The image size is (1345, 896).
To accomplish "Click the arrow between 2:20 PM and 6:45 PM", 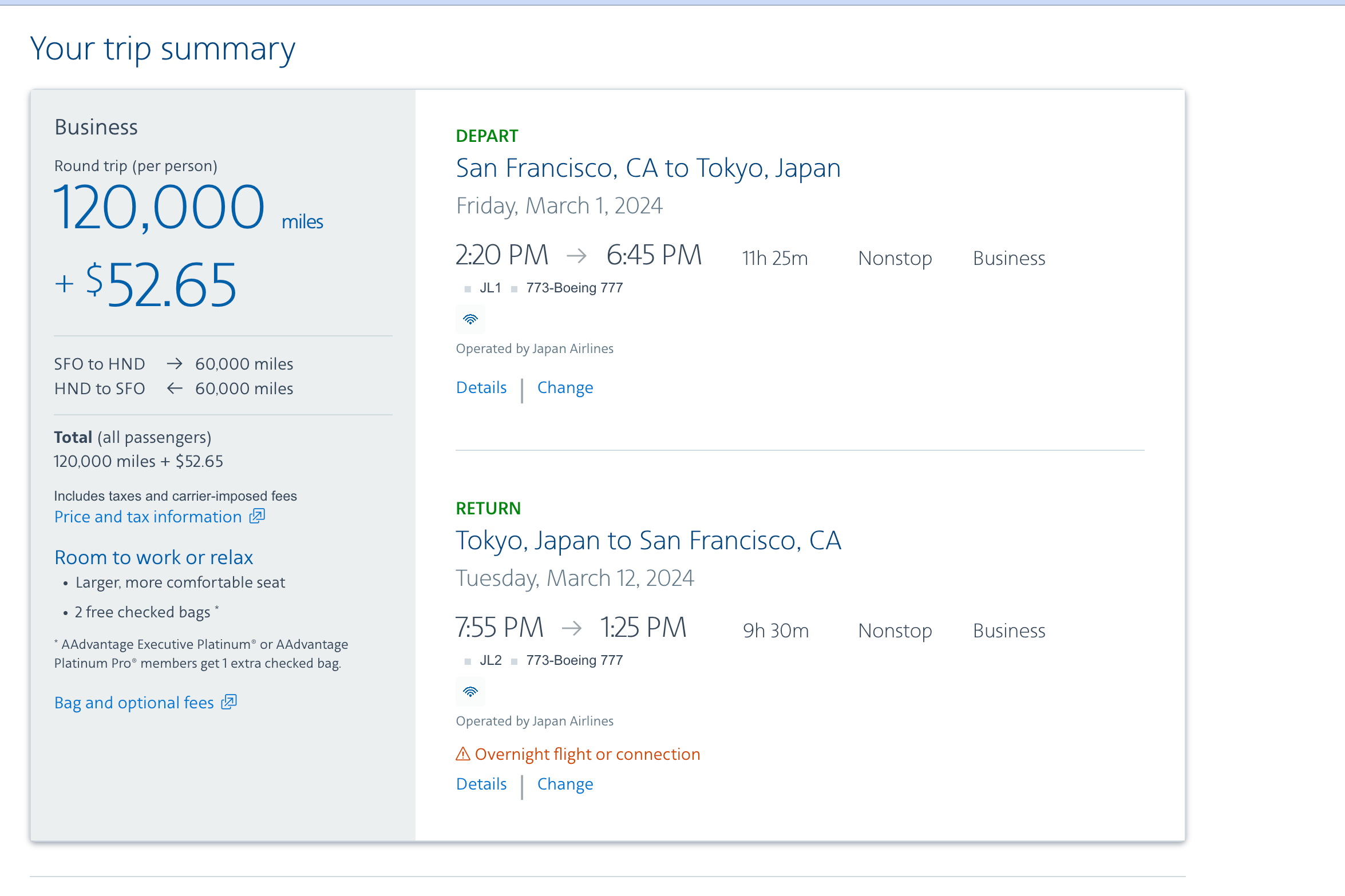I will (576, 255).
